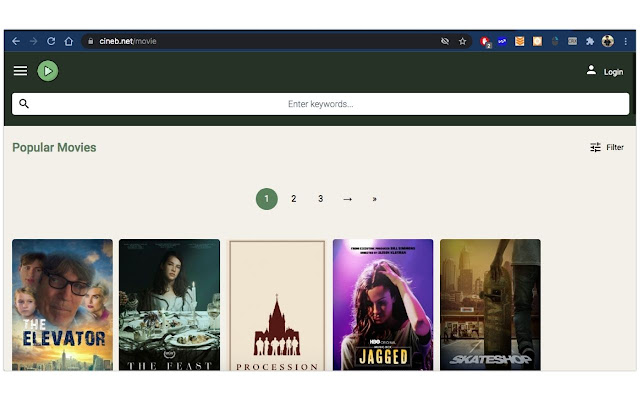Open the Chrome three-dot menu
640x400 pixels.
pyautogui.click(x=625, y=41)
